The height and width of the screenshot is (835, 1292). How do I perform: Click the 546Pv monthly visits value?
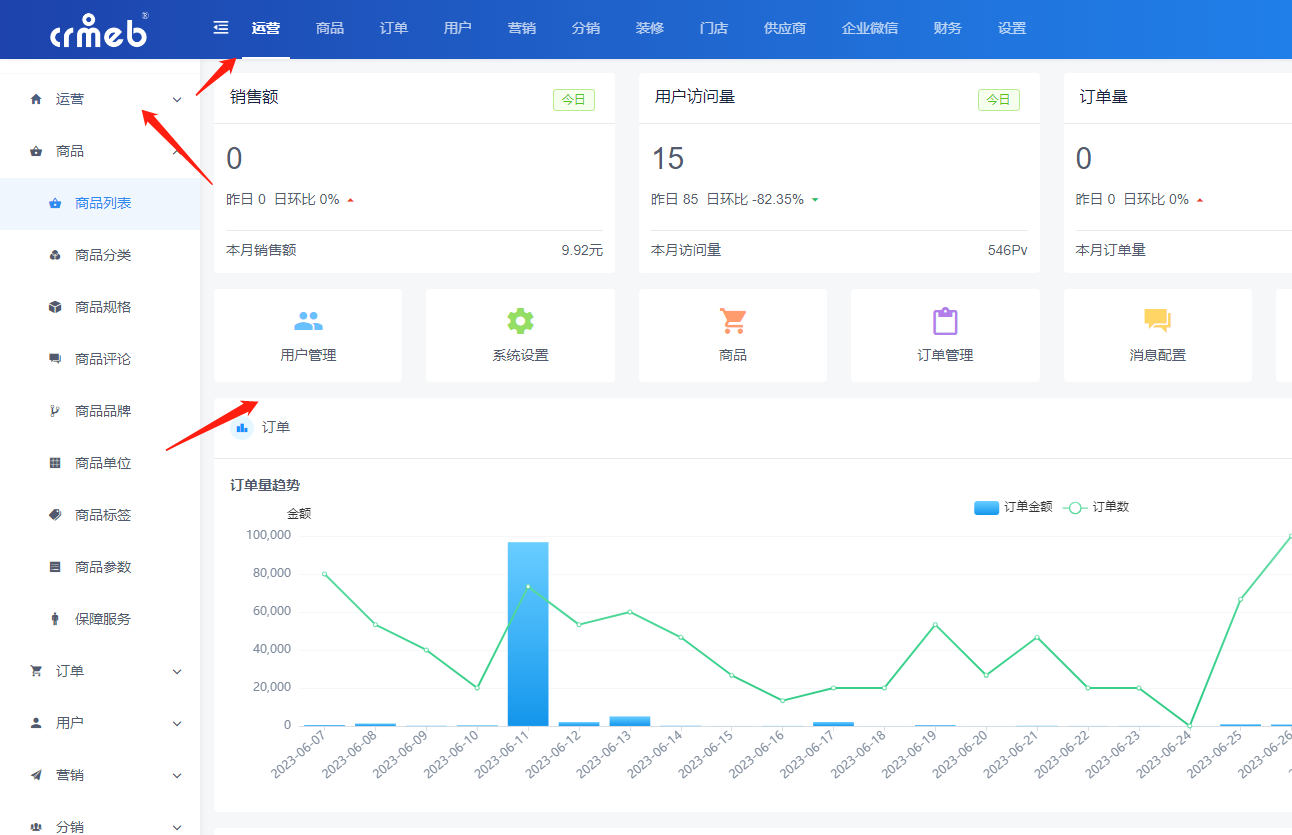1008,250
